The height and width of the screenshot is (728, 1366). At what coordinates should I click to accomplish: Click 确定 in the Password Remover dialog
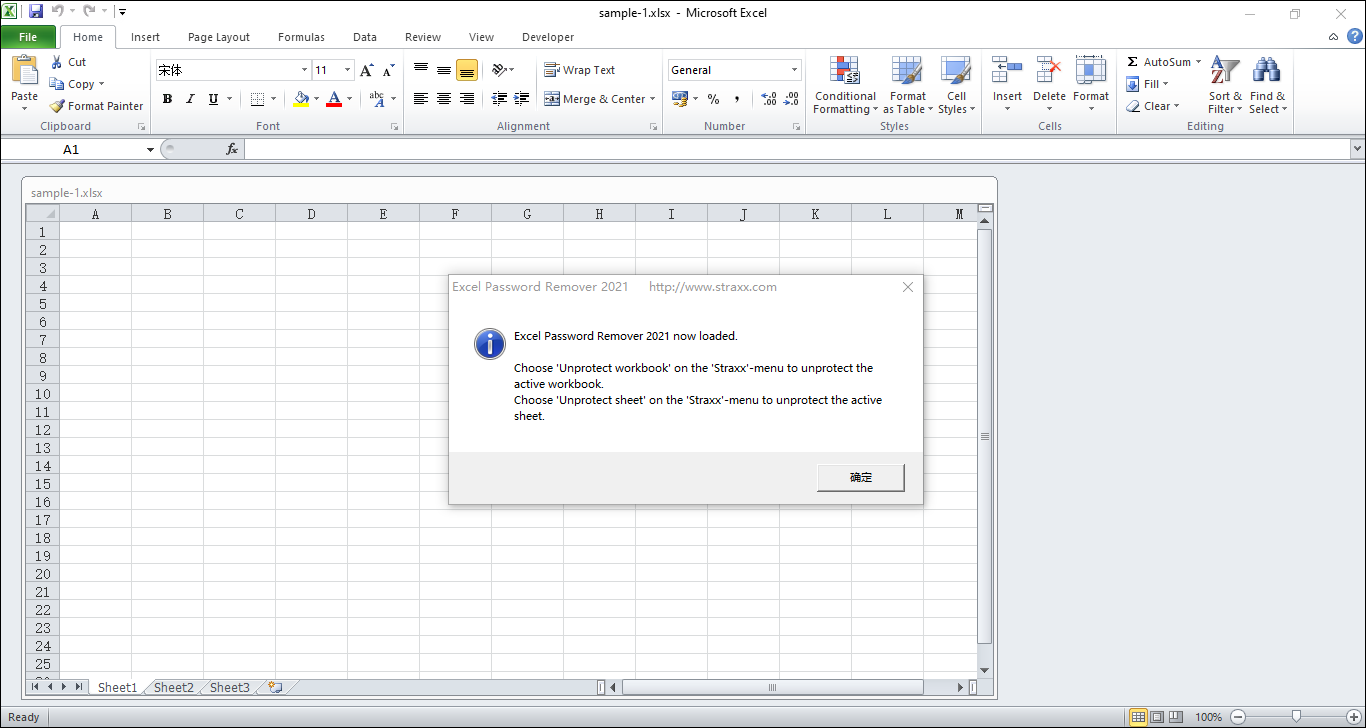[x=861, y=478]
